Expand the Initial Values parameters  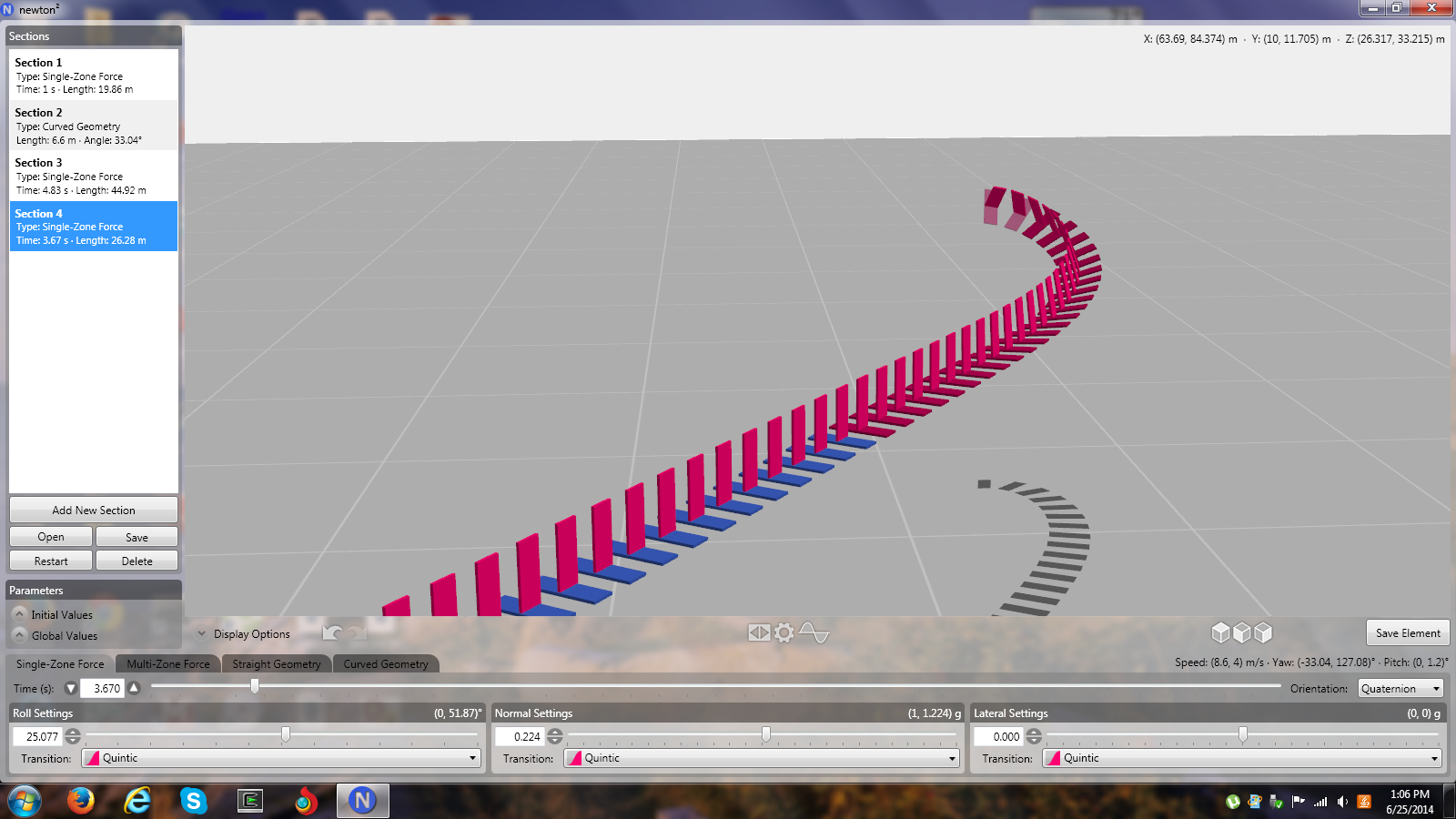[19, 615]
